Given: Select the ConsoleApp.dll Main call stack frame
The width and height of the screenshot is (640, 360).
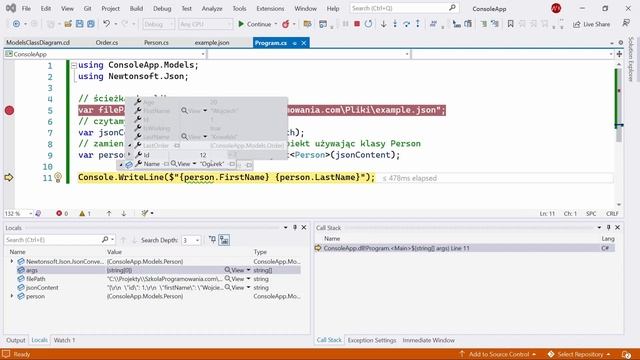Looking at the screenshot, I should (x=464, y=248).
